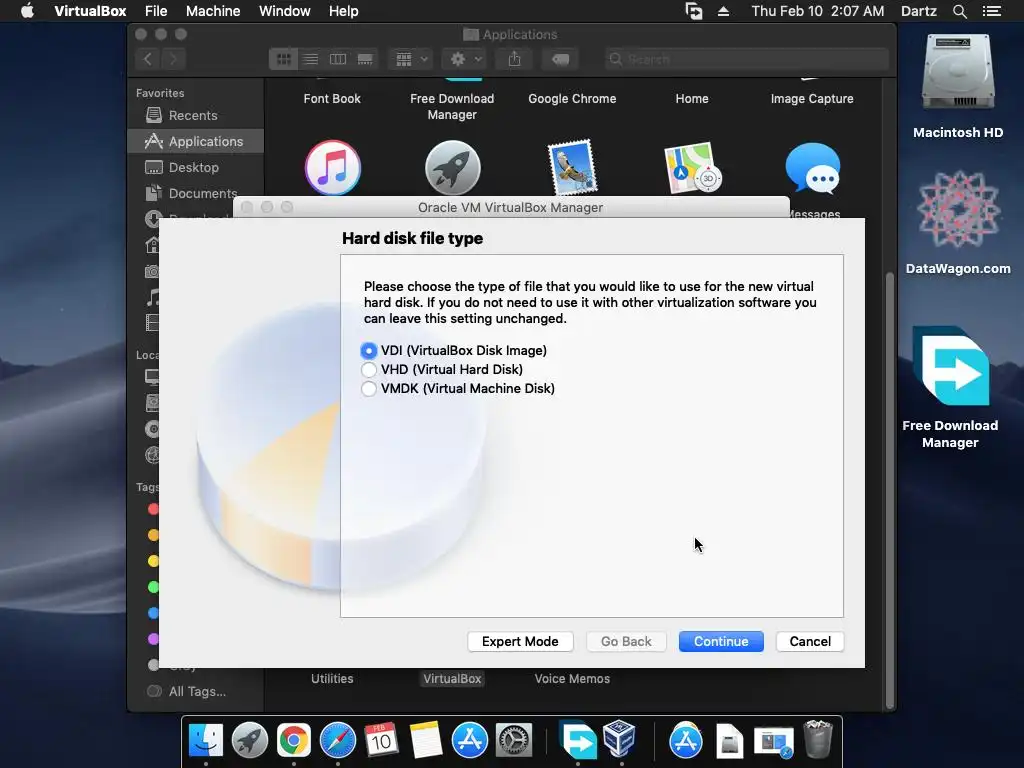Switch Finder to list view

[x=311, y=59]
